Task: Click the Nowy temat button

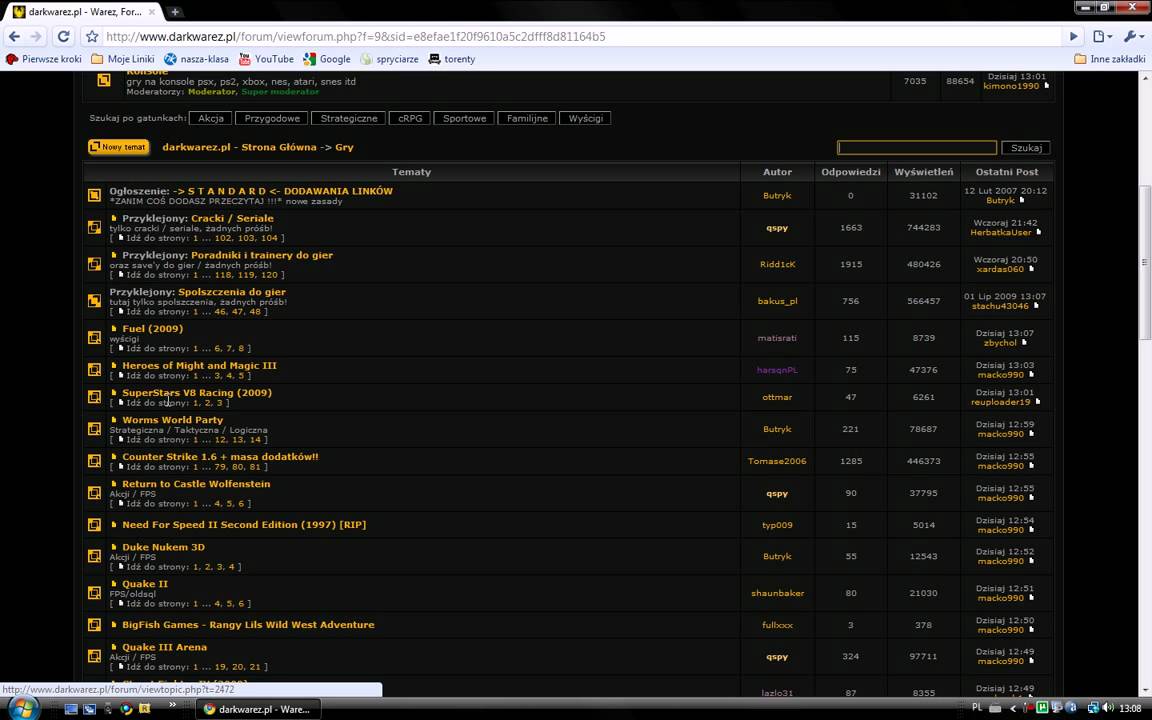Action: pos(118,147)
